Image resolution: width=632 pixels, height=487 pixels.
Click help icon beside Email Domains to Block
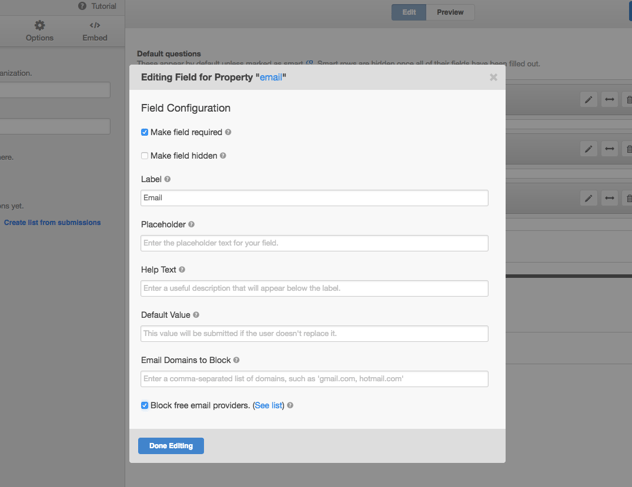pos(237,360)
